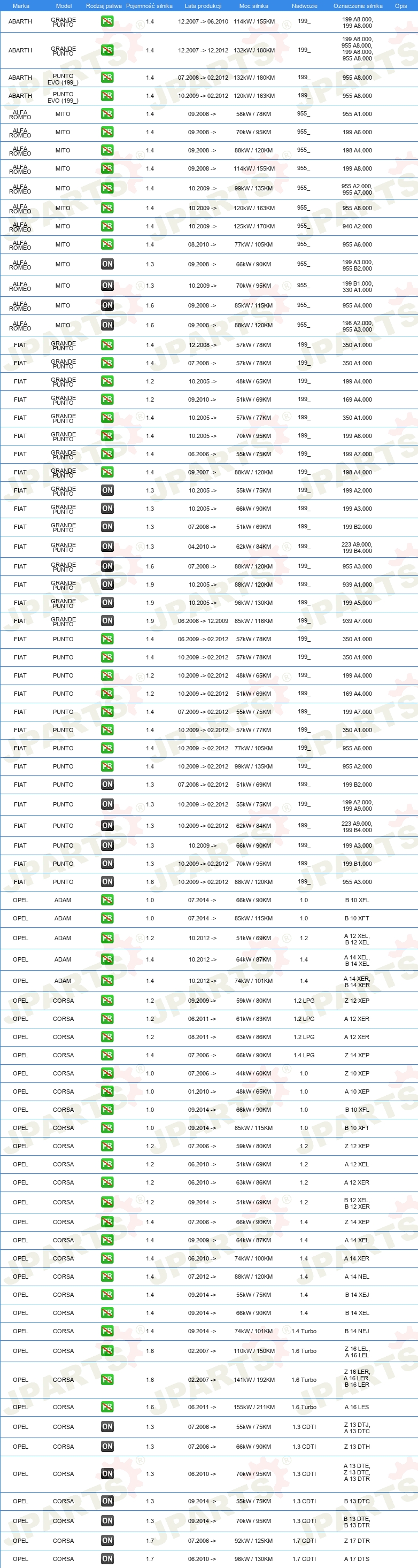The height and width of the screenshot is (1568, 418).
Task: Click diesel ON icon for Corsa B 13 DTC row
Action: click(107, 1501)
